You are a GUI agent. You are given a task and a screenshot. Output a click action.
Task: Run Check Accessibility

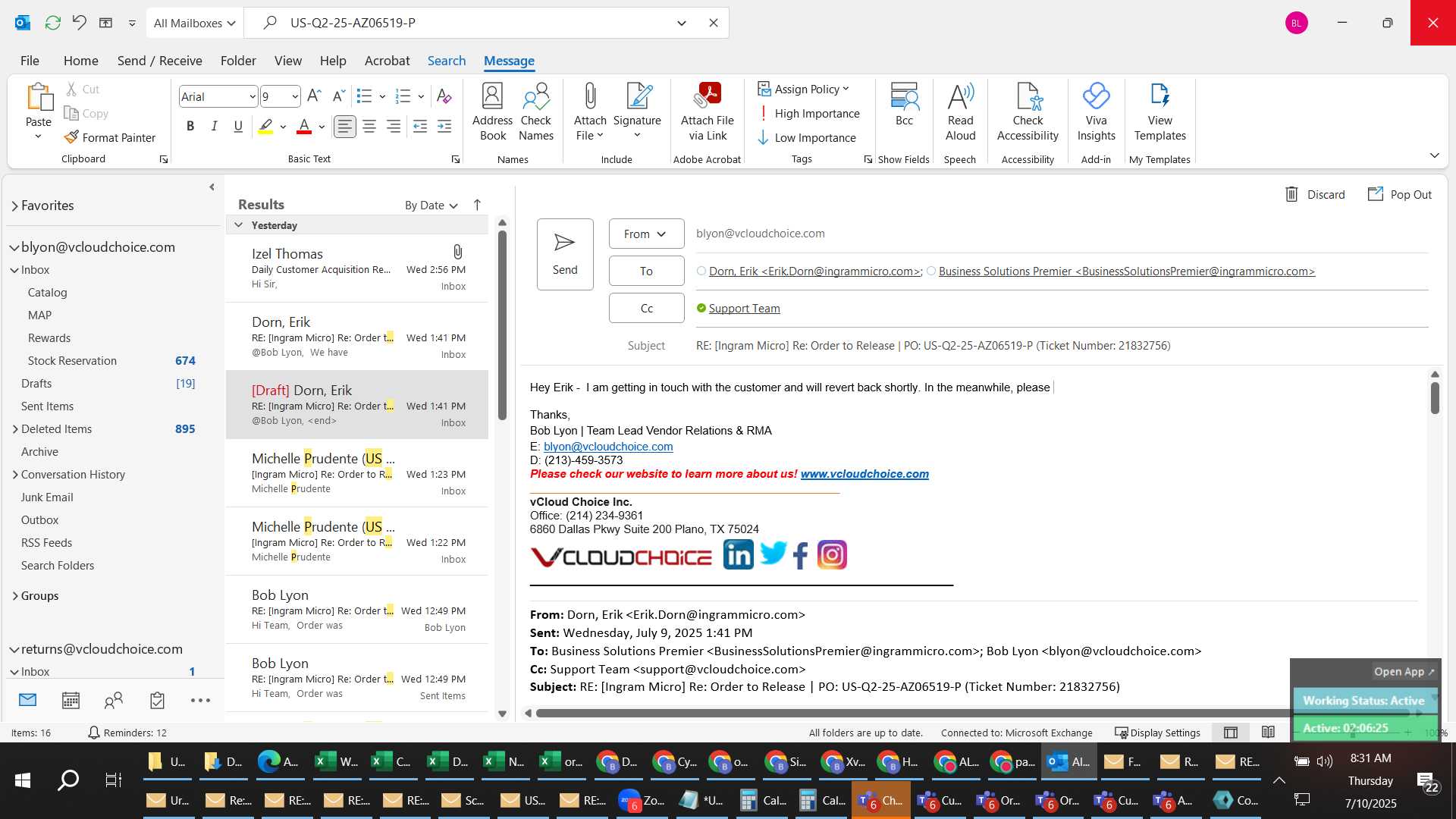pos(1028,112)
